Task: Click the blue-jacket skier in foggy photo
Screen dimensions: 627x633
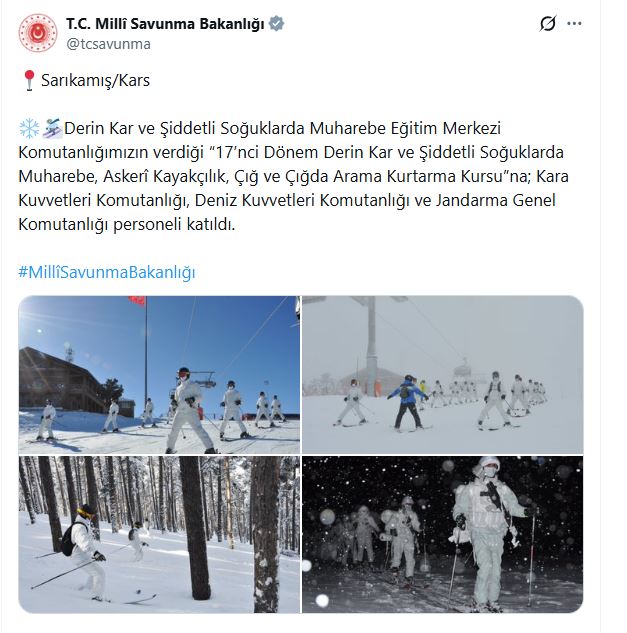Action: [x=408, y=402]
